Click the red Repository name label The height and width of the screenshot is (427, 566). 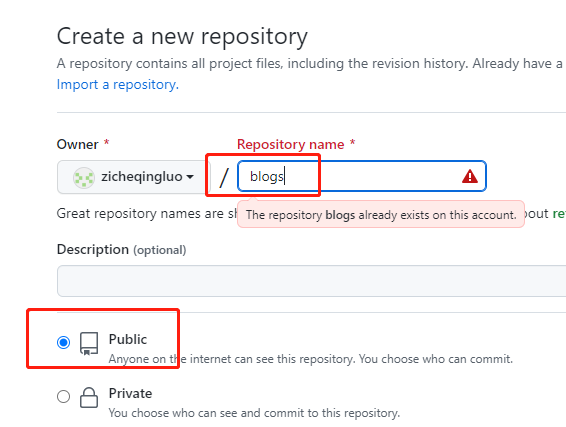[291, 144]
